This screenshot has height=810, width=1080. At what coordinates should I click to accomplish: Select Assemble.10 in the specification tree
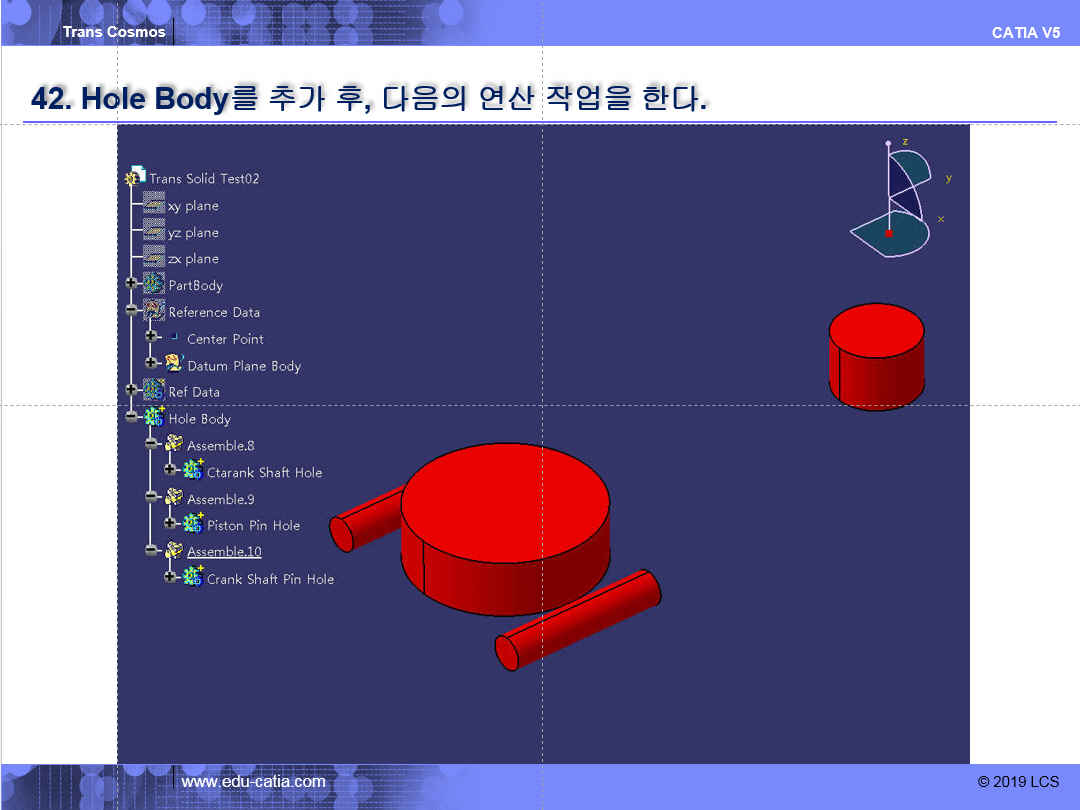click(x=224, y=552)
